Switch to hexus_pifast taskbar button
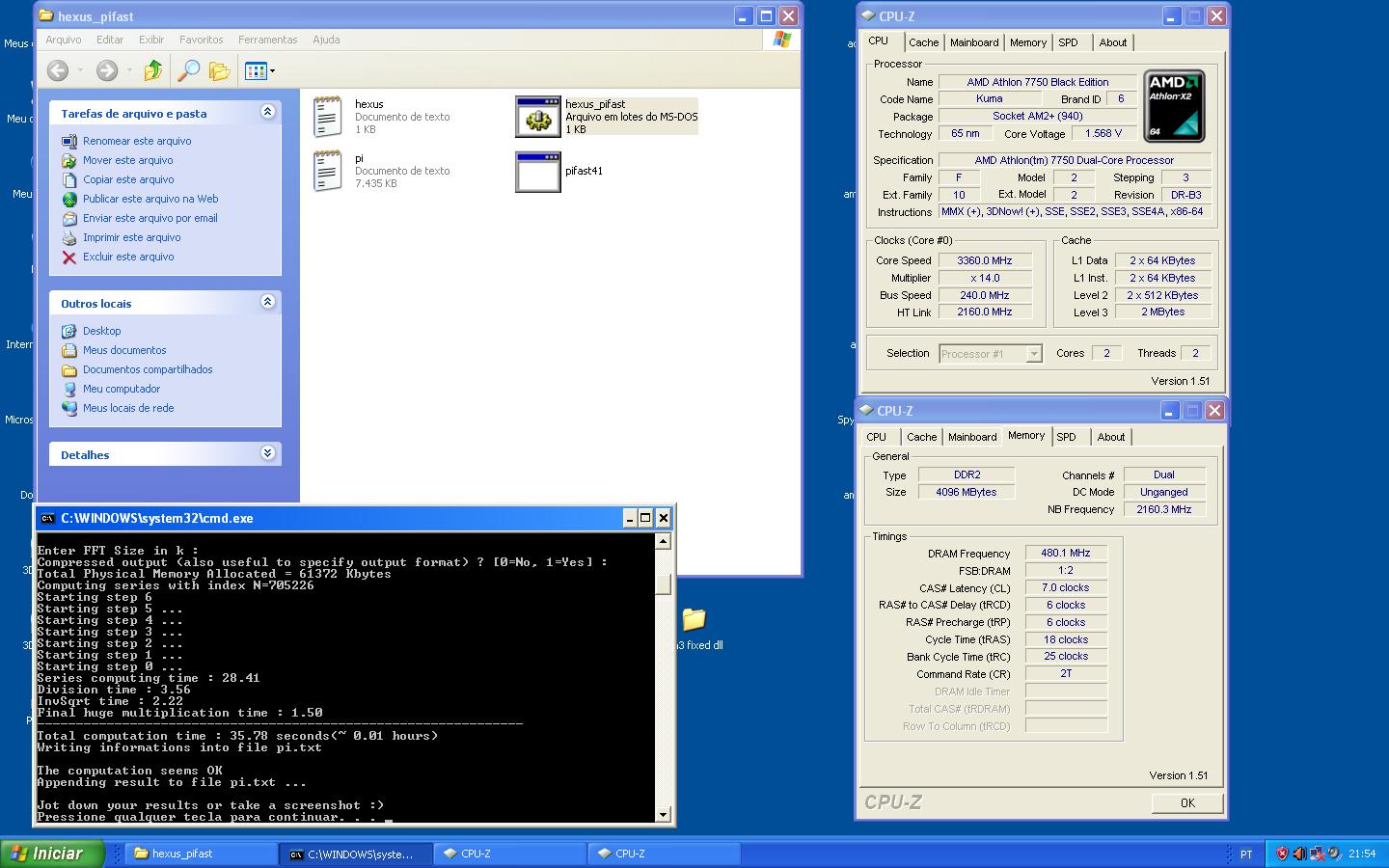 (x=201, y=854)
